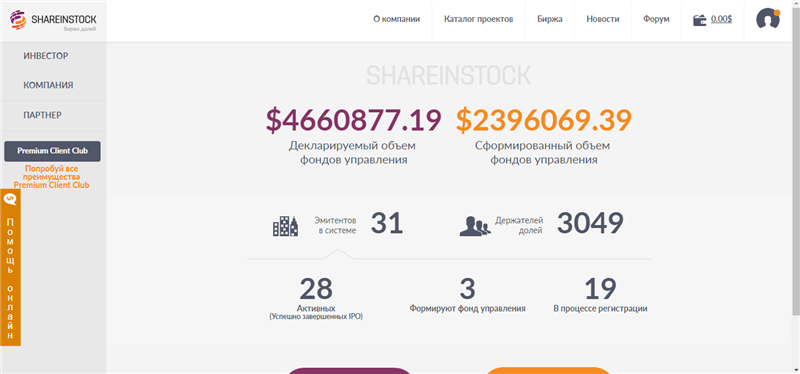Click the 28 Активных statistic
The height and width of the screenshot is (374, 800).
pyautogui.click(x=316, y=298)
